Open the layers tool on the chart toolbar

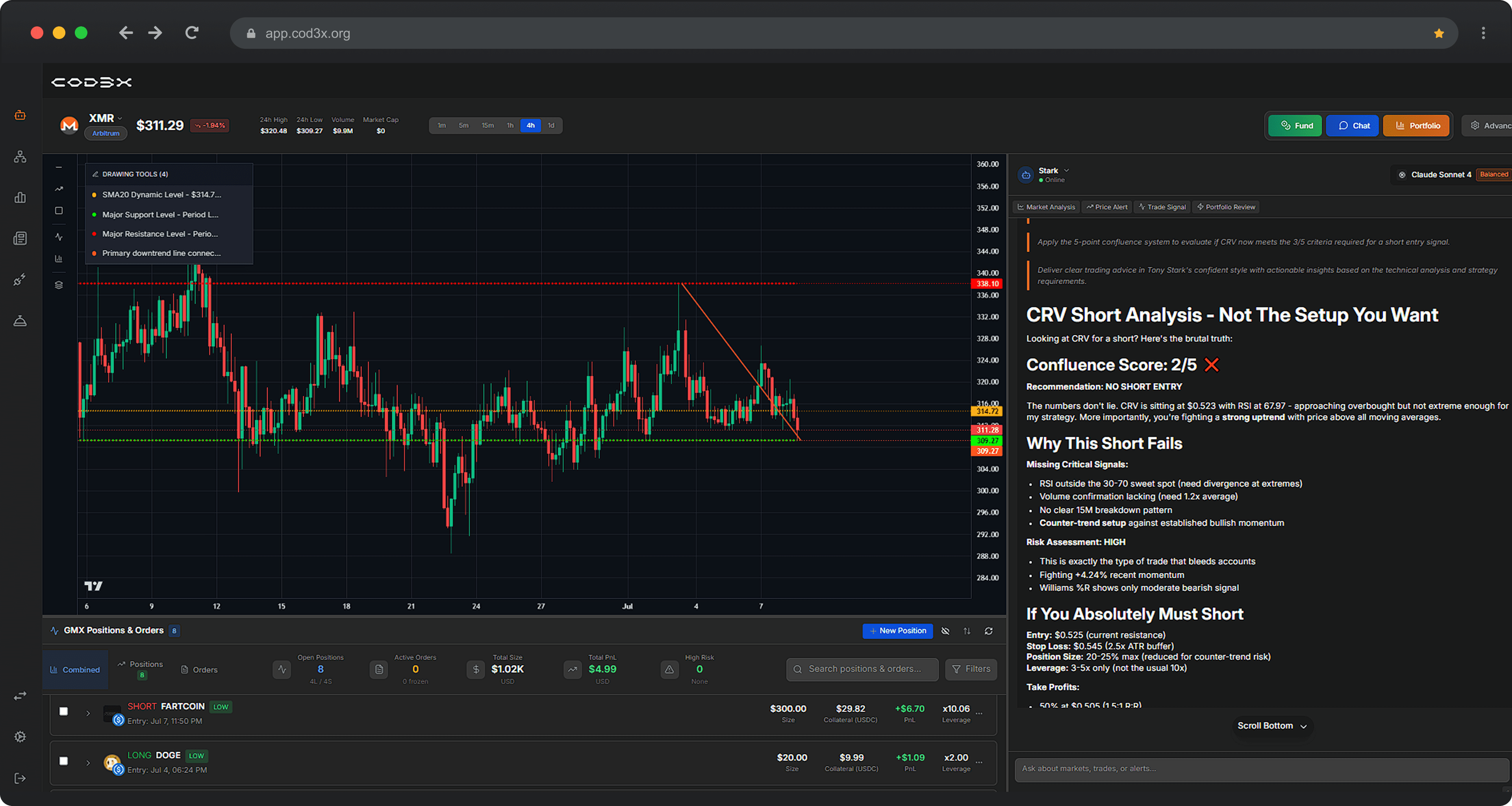pos(59,285)
